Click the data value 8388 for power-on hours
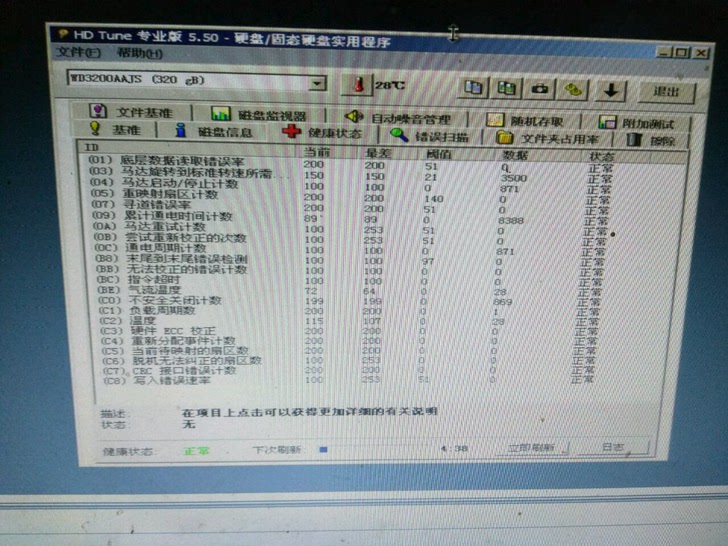This screenshot has height=546, width=728. pos(511,221)
